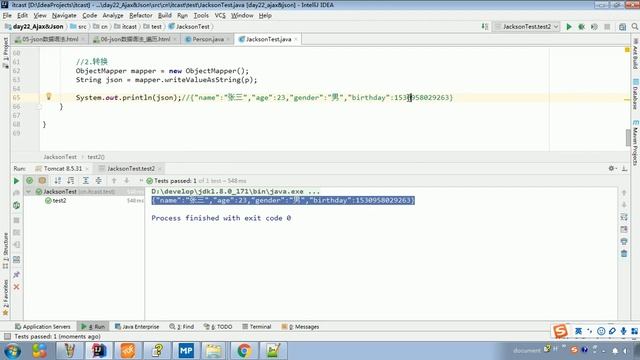Go to next failed test arrow
The height and width of the screenshot is (360, 640).
[x=127, y=180]
